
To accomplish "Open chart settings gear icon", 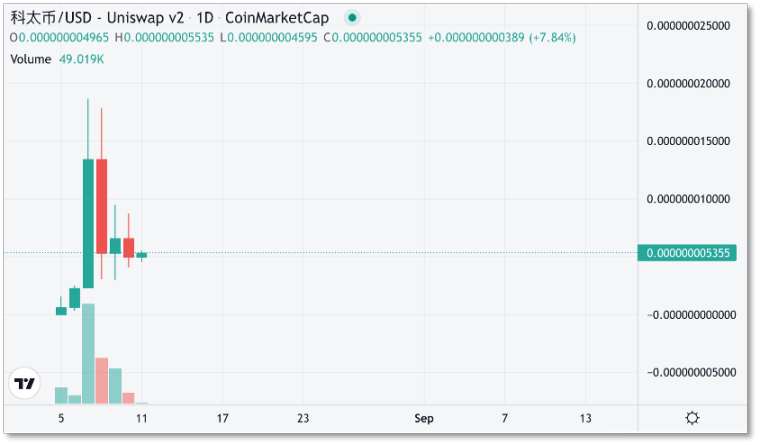I will (692, 418).
